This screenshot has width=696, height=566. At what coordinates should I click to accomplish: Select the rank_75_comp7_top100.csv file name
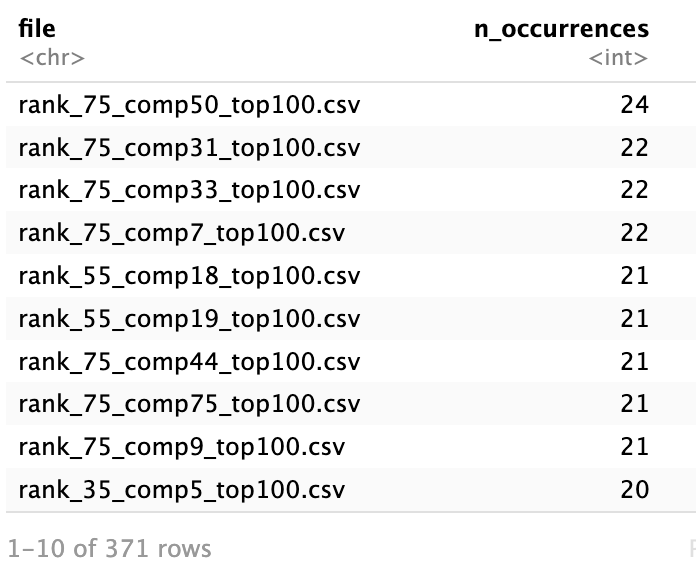181,233
